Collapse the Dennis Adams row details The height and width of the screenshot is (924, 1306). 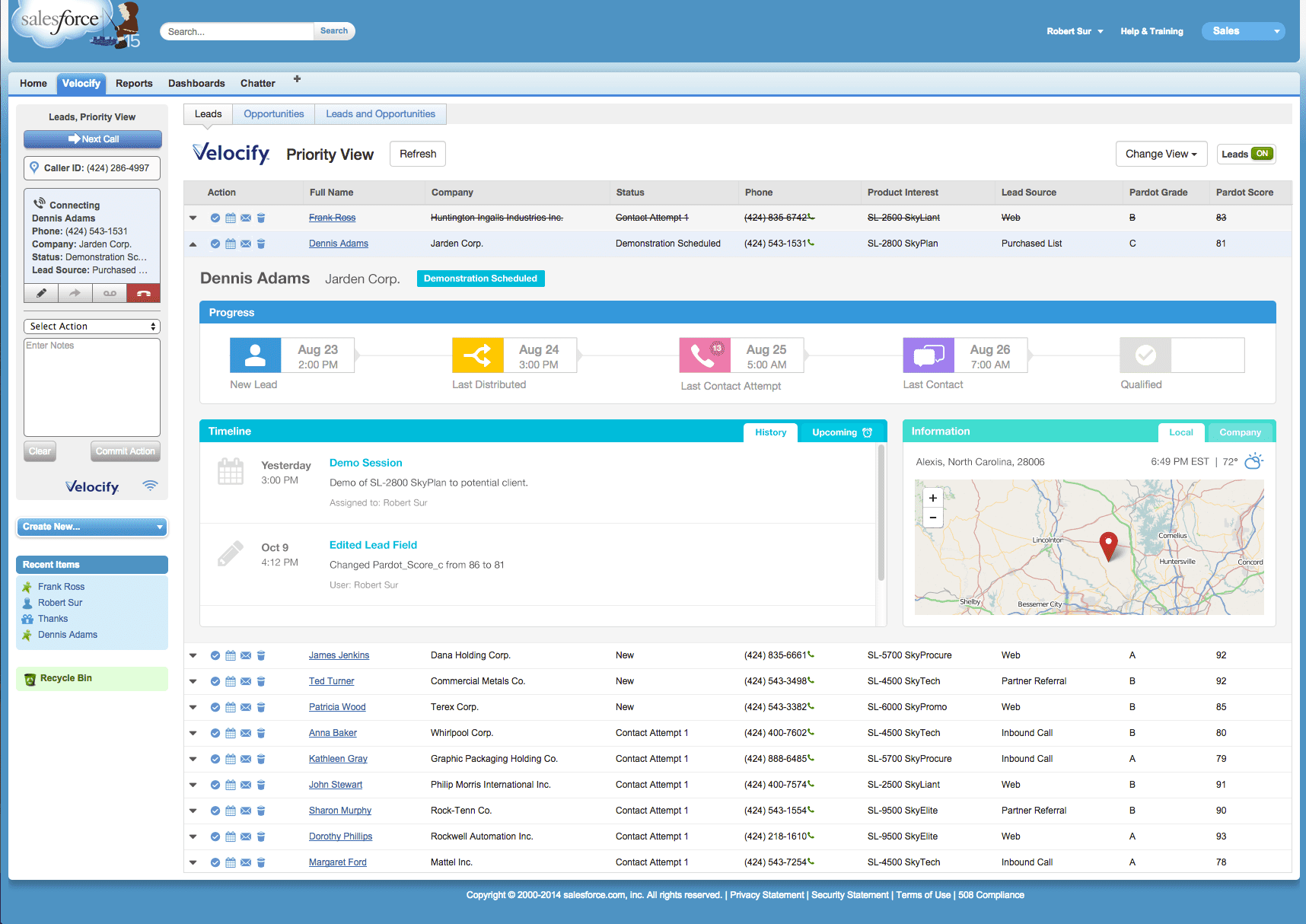193,244
